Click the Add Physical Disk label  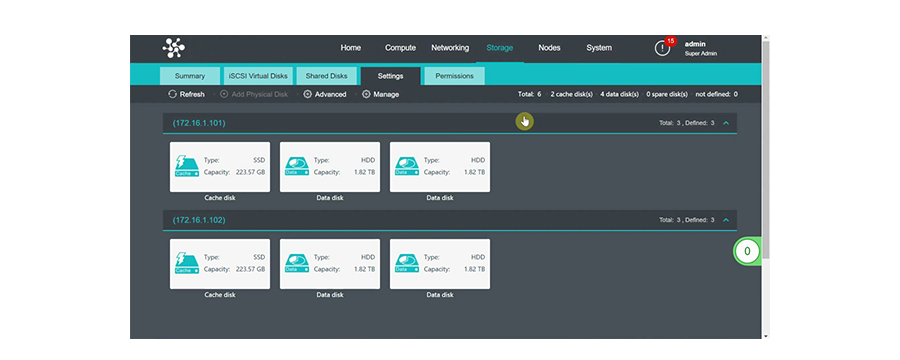point(259,95)
